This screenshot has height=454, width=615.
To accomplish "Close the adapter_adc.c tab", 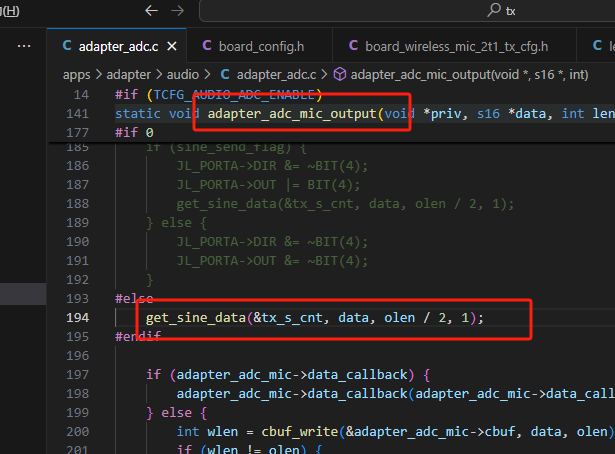I will [172, 47].
